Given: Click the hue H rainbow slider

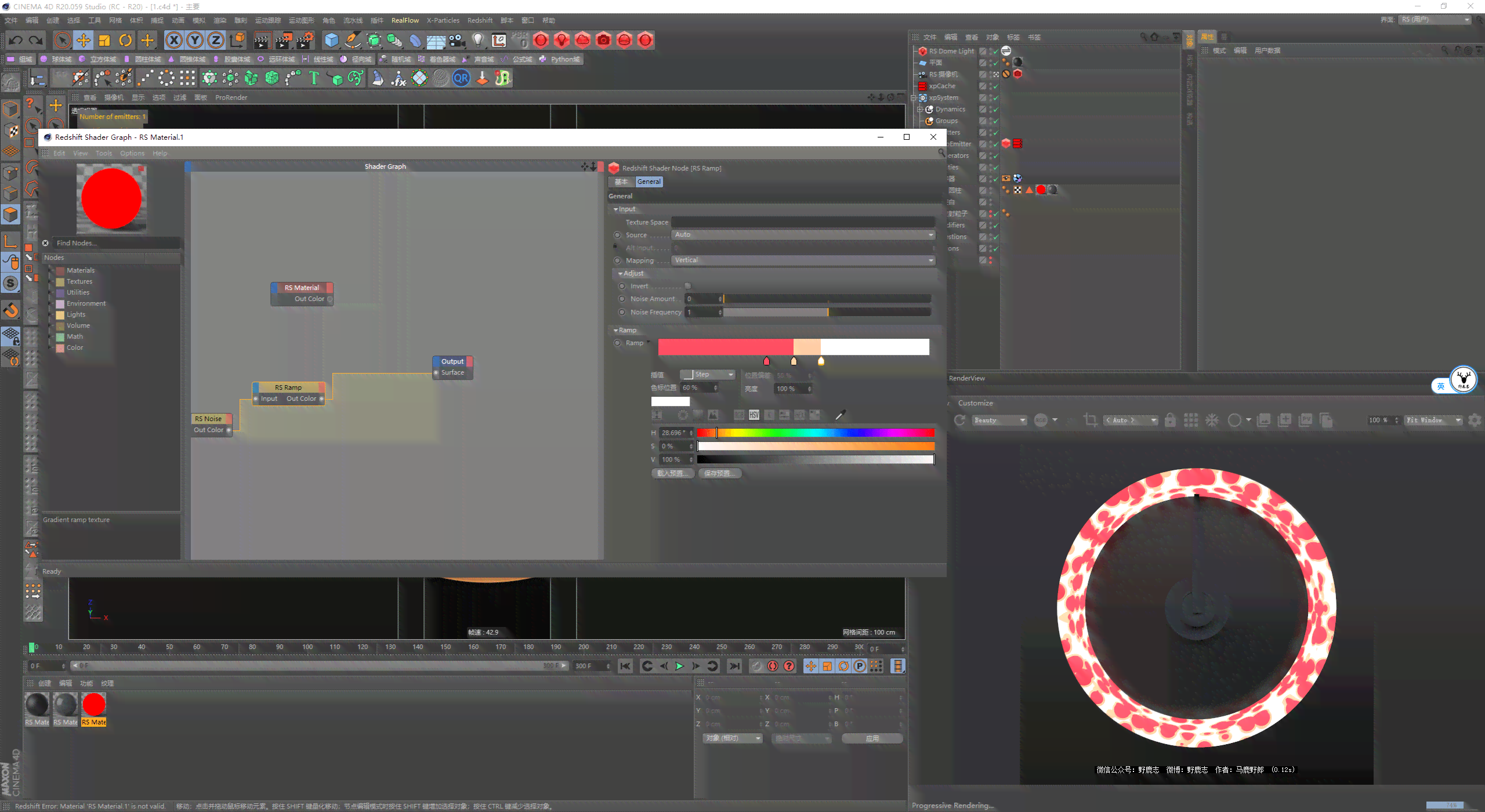Looking at the screenshot, I should (816, 433).
